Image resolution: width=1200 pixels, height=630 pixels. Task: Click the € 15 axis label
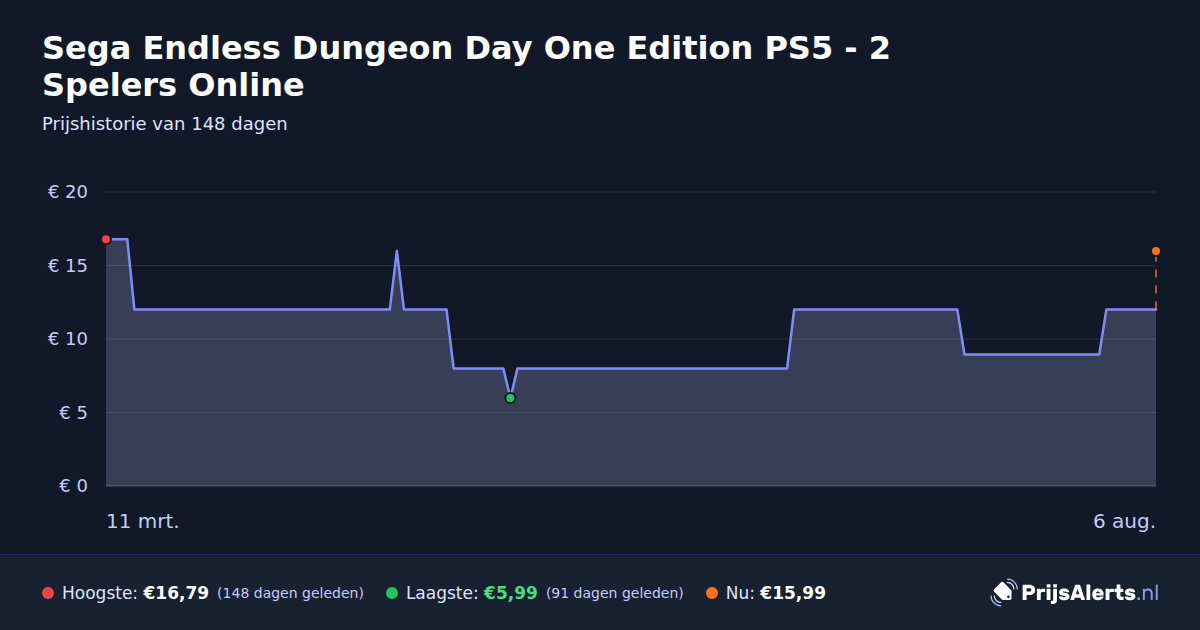click(68, 266)
